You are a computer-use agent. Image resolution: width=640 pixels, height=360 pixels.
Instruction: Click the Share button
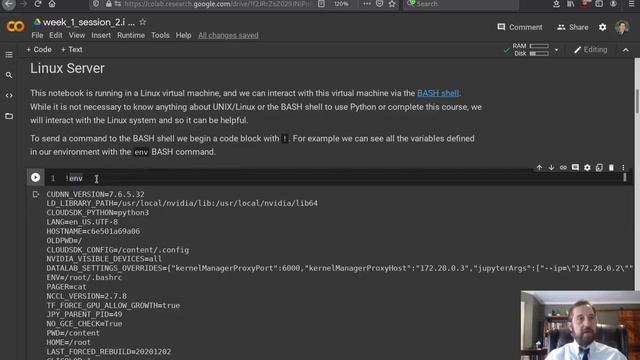pos(573,27)
